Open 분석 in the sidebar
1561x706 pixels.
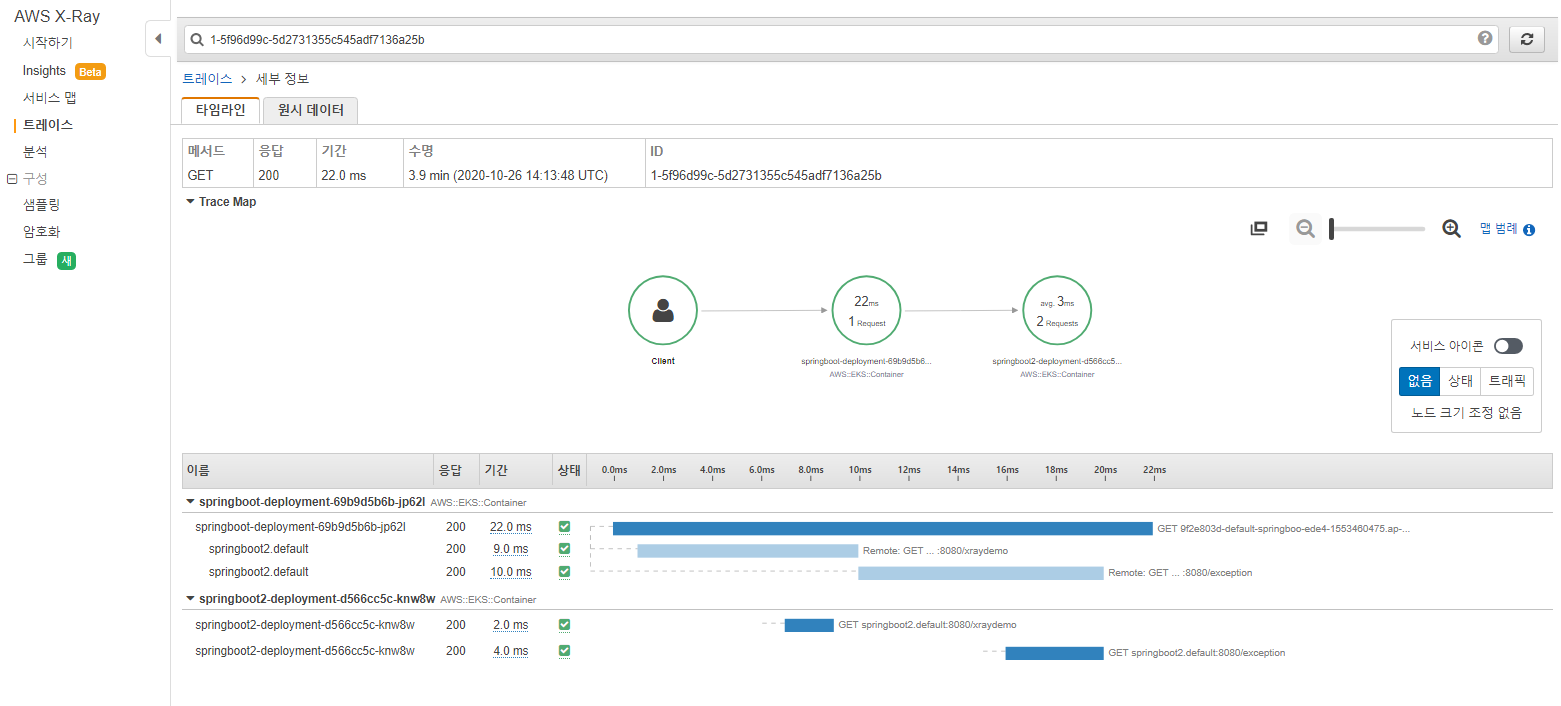[35, 152]
